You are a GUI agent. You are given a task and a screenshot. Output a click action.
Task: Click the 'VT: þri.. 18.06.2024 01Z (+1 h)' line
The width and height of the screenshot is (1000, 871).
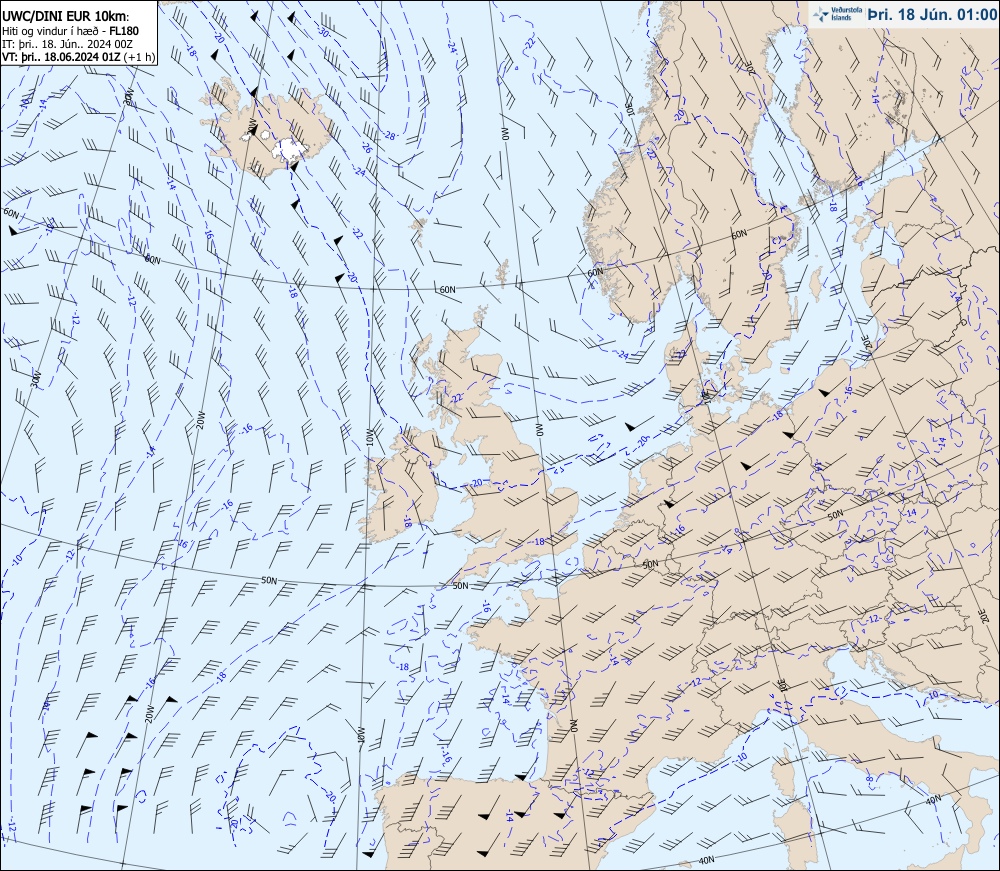[78, 56]
